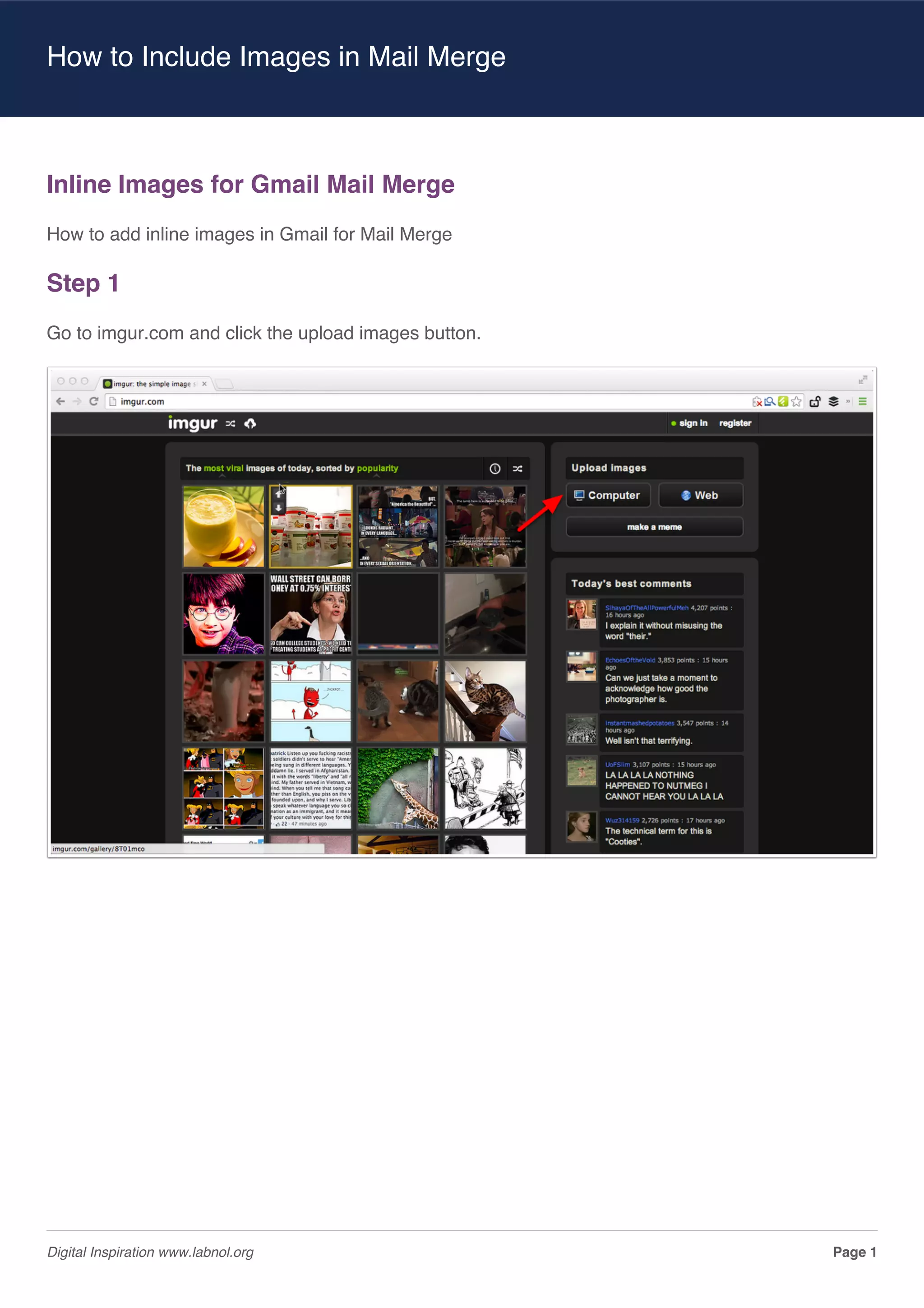Open the Batman cartoon panels thumbnail
Image resolution: width=924 pixels, height=1308 pixels.
[x=223, y=789]
